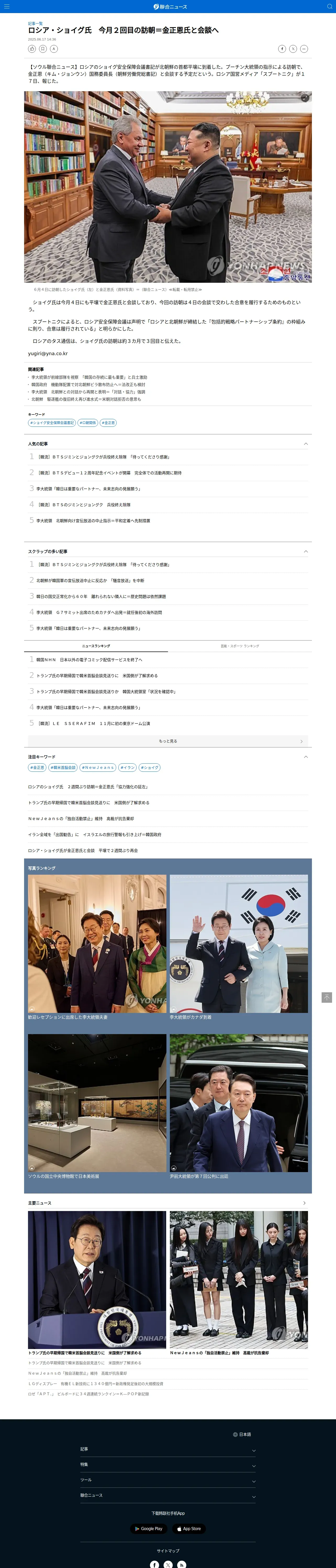Open photo of 歓迎レセプションに出席した李大統領夫妻

tap(97, 944)
